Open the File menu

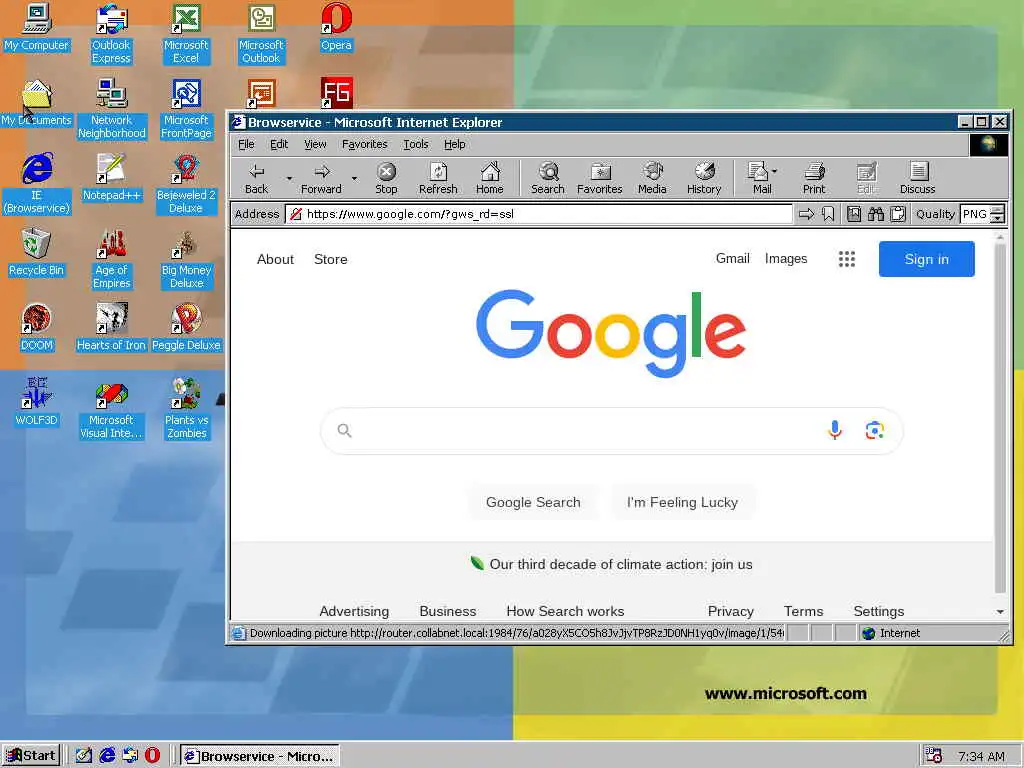[246, 144]
